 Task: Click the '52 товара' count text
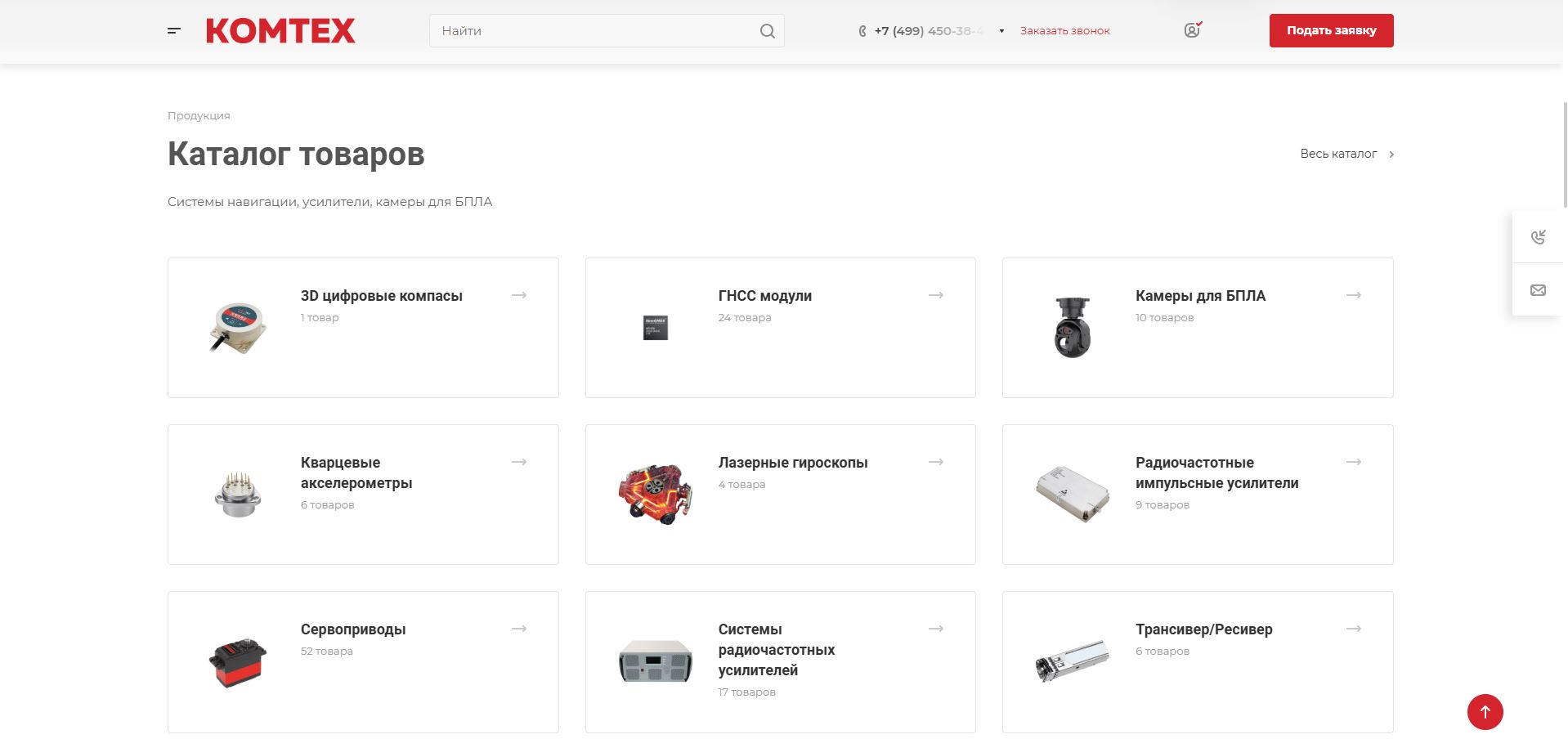point(327,652)
